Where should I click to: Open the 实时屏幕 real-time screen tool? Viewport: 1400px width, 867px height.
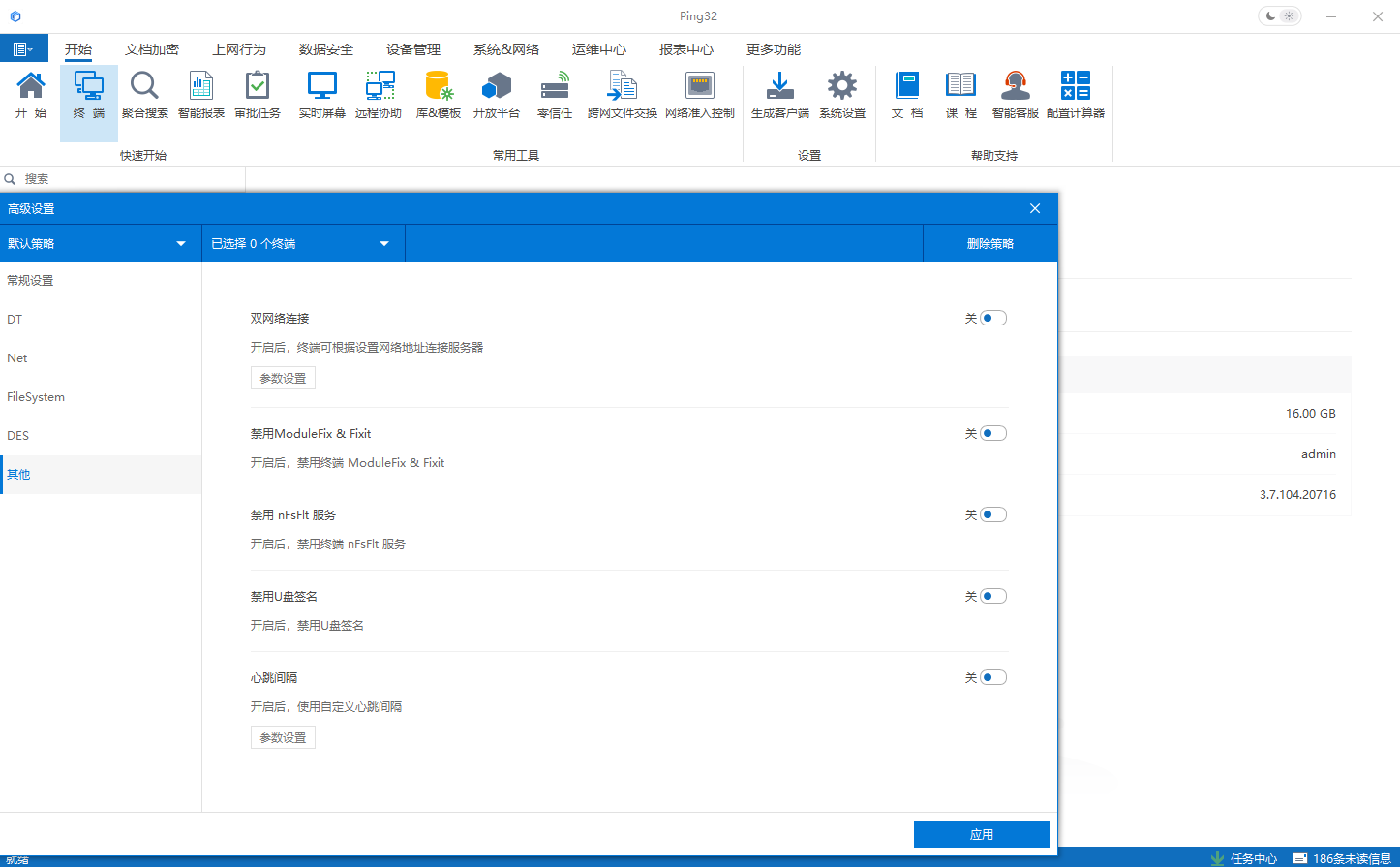[x=321, y=96]
